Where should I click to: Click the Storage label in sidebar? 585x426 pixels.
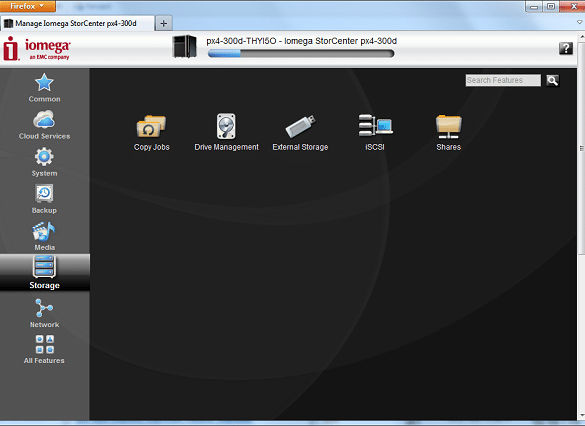[x=44, y=285]
